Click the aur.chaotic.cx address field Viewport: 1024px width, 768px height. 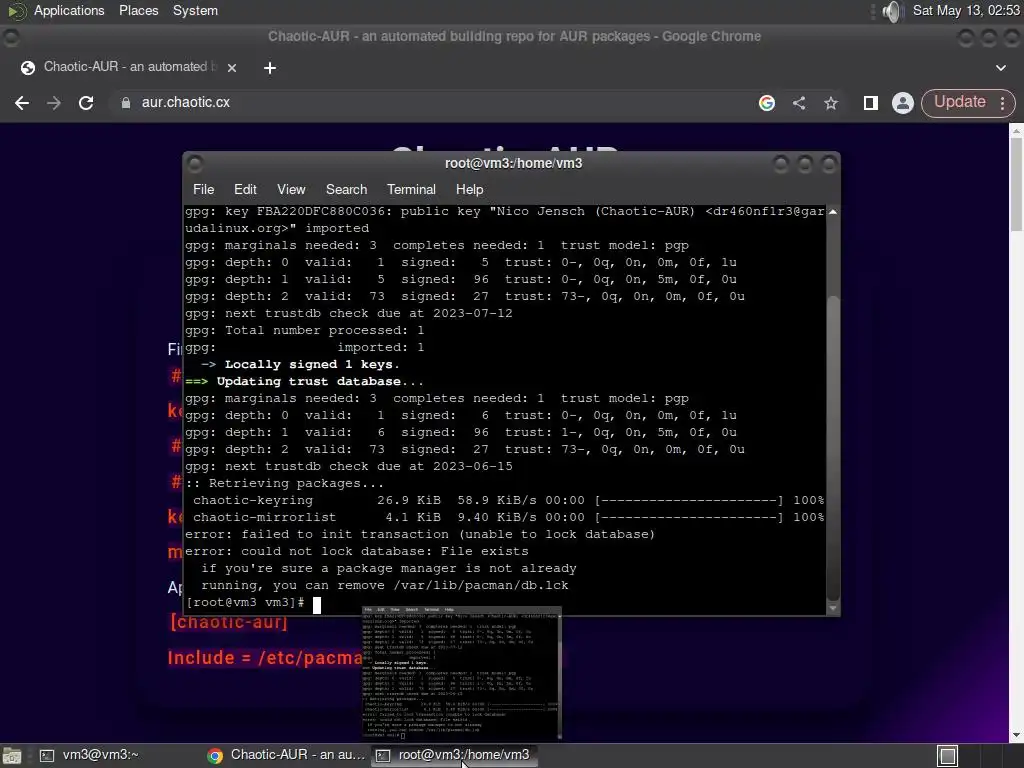click(x=431, y=103)
